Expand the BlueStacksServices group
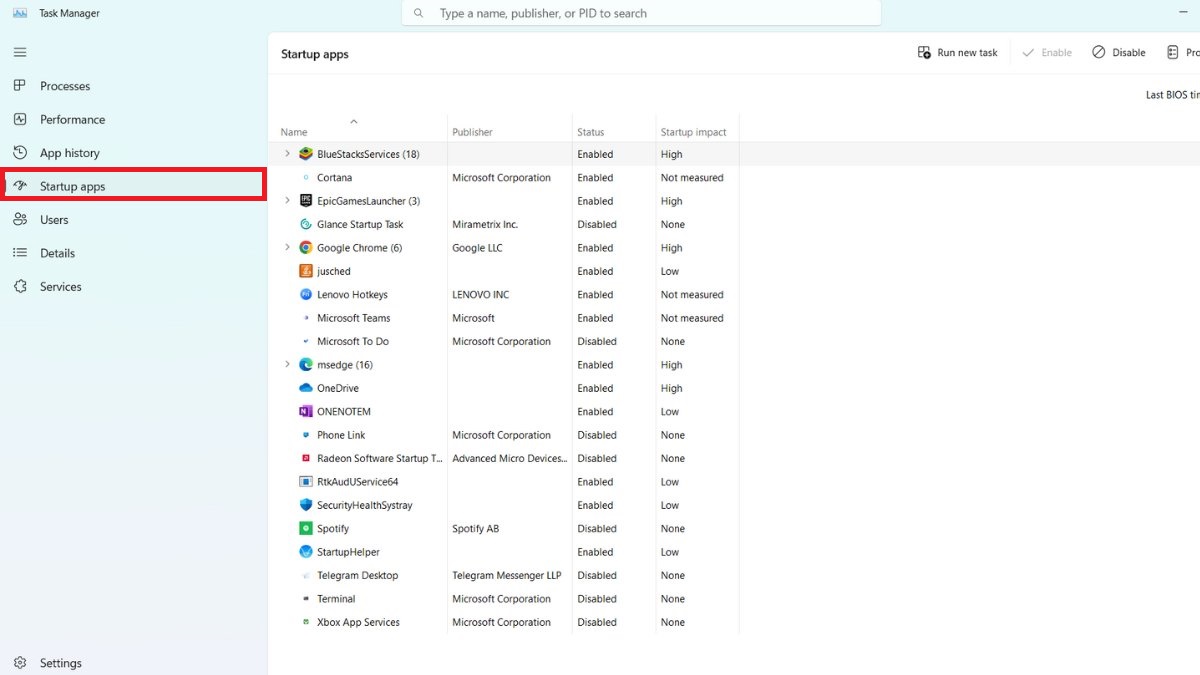This screenshot has width=1200, height=675. 288,154
